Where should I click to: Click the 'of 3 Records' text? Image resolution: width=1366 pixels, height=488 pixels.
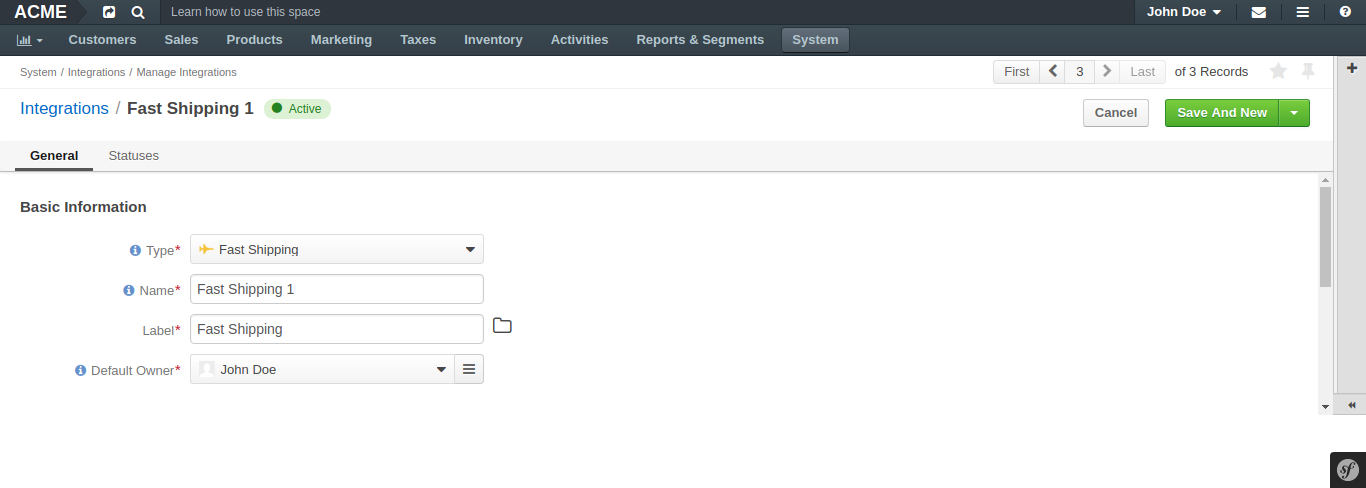click(x=1211, y=72)
